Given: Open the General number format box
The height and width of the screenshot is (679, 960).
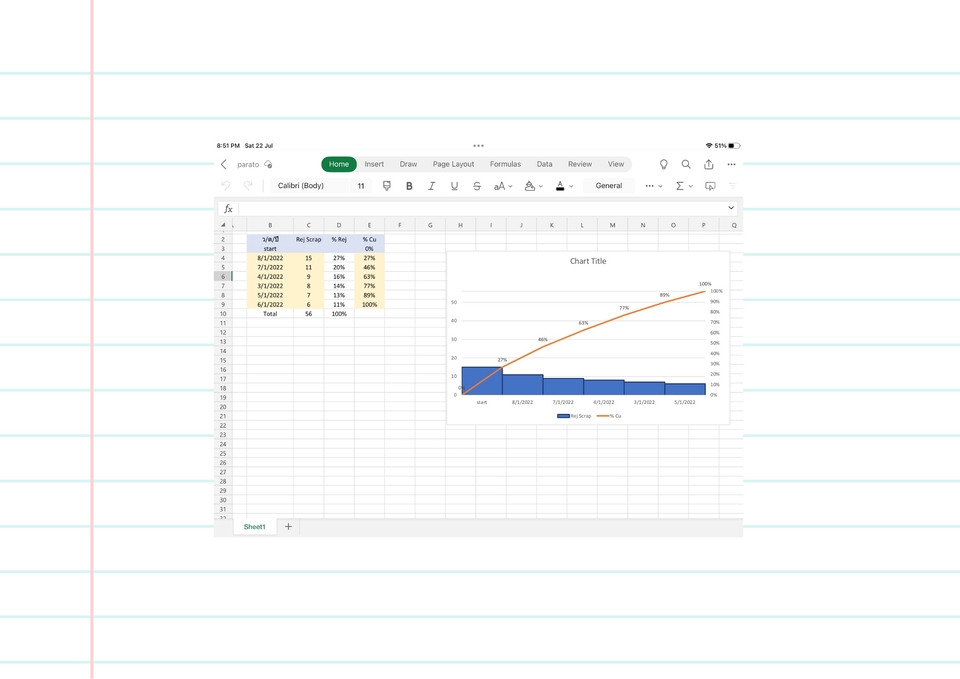Looking at the screenshot, I should (609, 186).
